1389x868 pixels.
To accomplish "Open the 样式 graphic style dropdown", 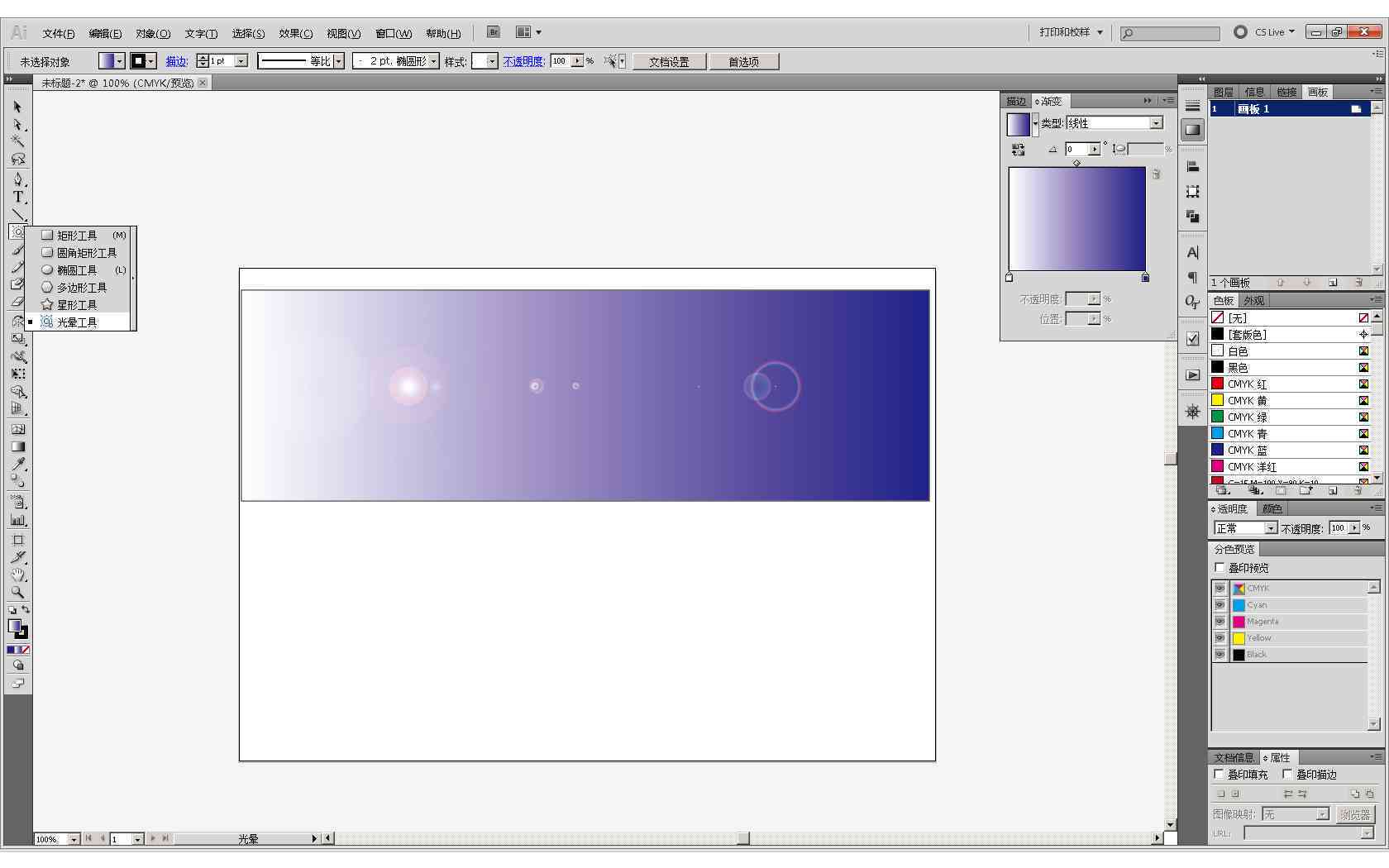I will [x=491, y=61].
